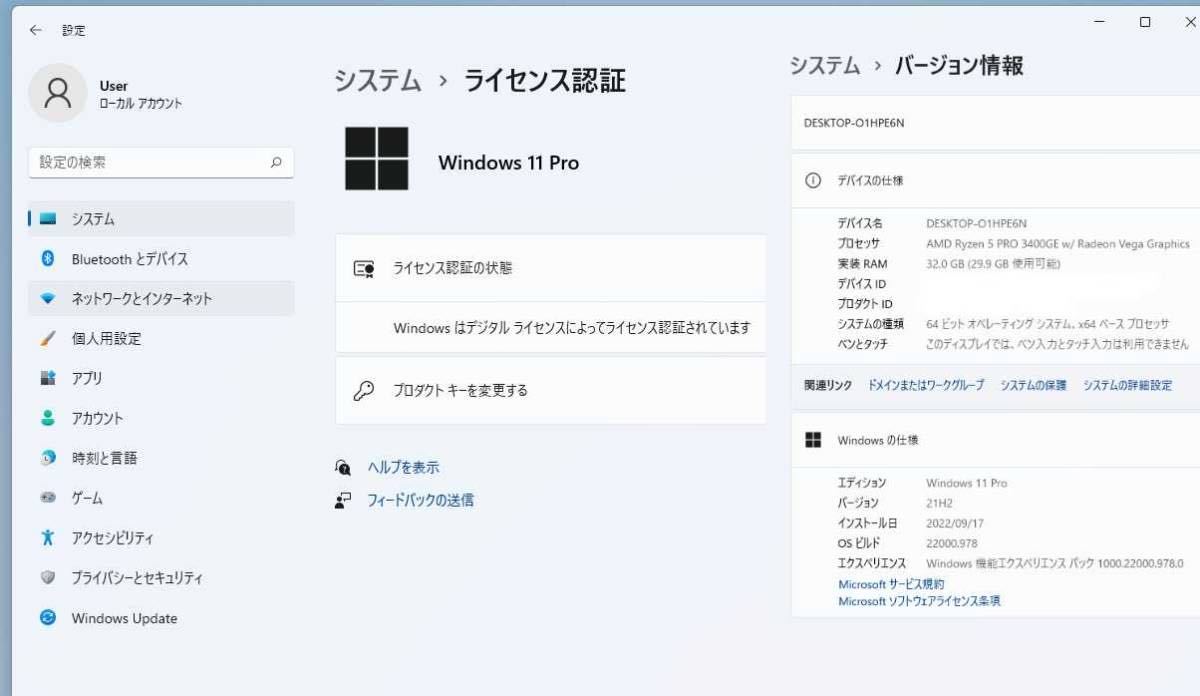Open the User account avatar
The width and height of the screenshot is (1200, 696).
58,93
